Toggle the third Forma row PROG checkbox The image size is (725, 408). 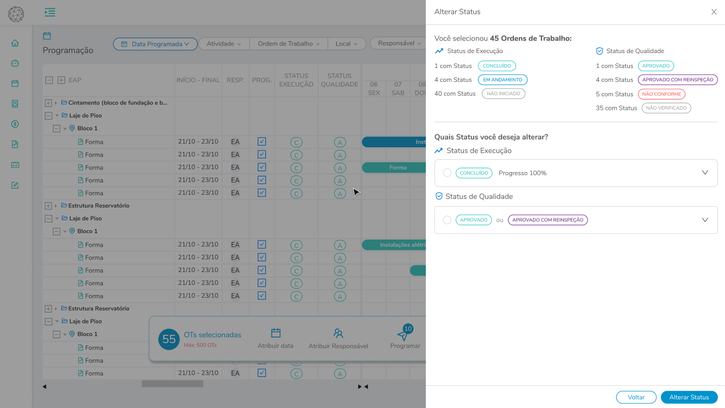pyautogui.click(x=262, y=167)
